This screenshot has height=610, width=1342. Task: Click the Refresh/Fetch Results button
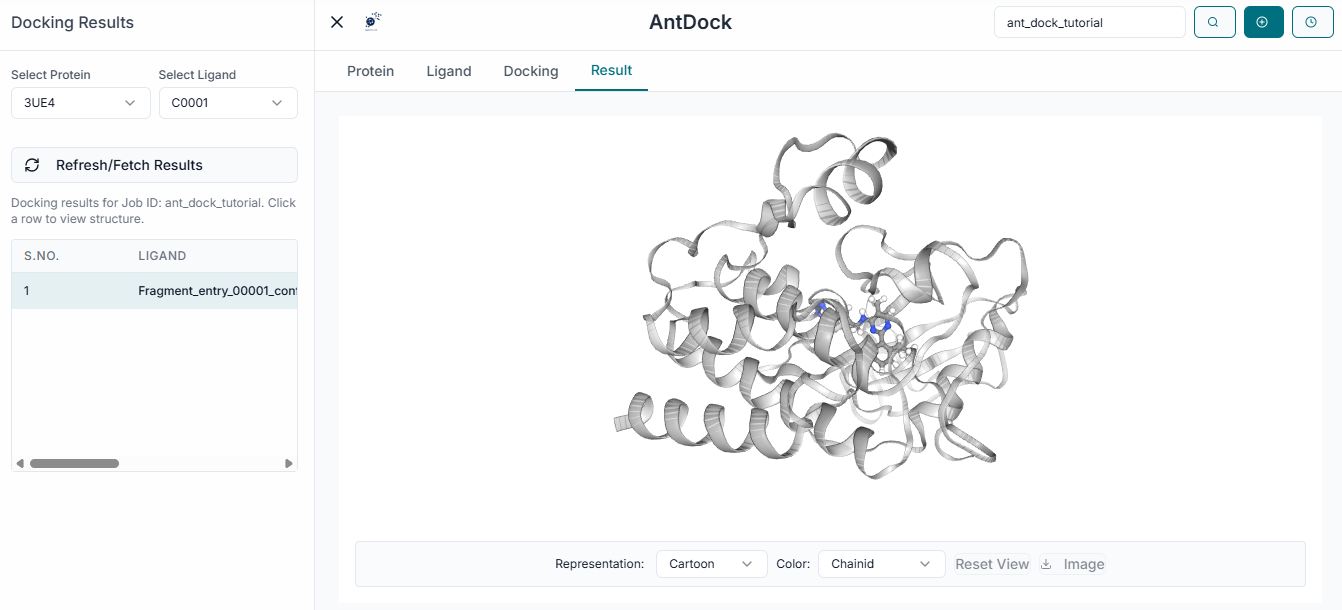click(154, 164)
